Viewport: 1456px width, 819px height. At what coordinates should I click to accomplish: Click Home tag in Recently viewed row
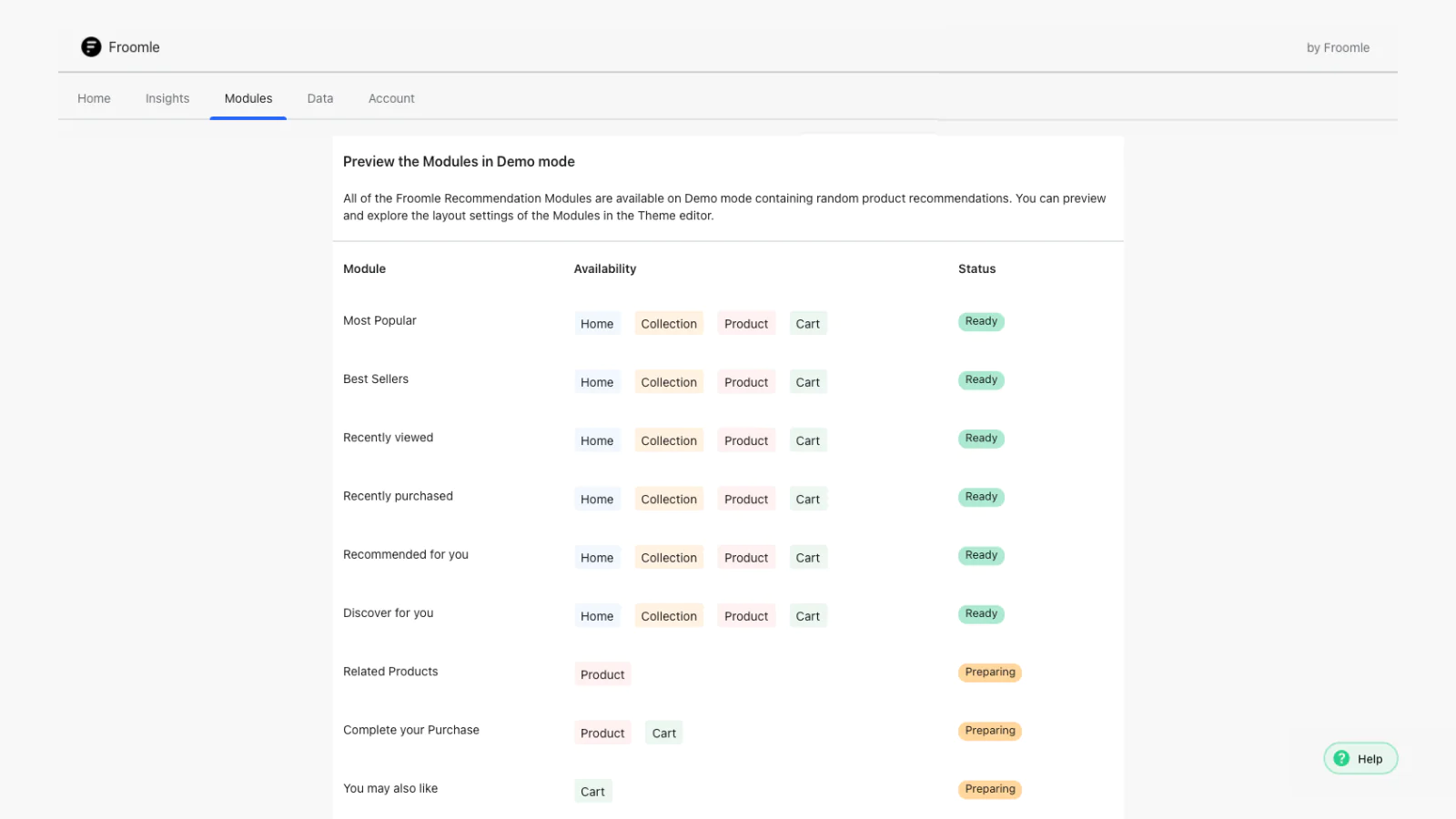[597, 440]
